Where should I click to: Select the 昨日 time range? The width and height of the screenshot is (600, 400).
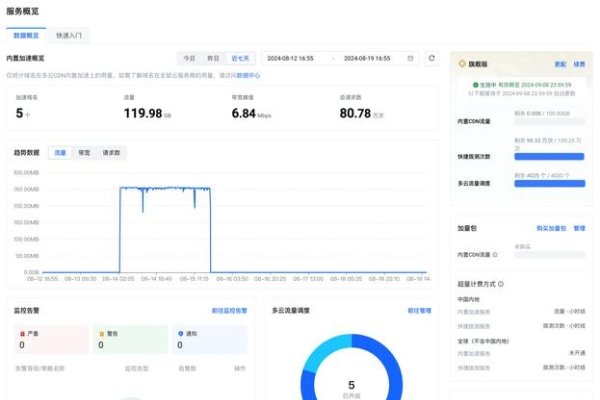[213, 58]
